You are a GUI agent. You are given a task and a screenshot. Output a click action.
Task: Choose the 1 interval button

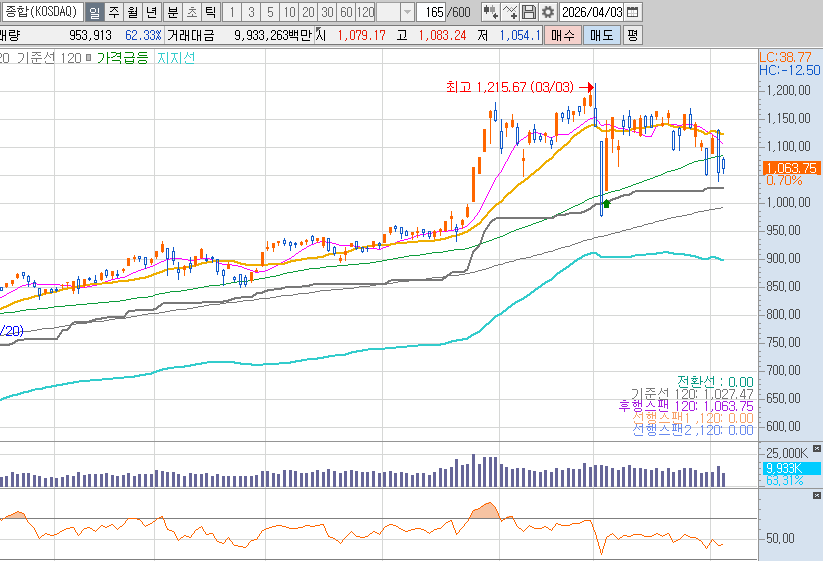232,12
